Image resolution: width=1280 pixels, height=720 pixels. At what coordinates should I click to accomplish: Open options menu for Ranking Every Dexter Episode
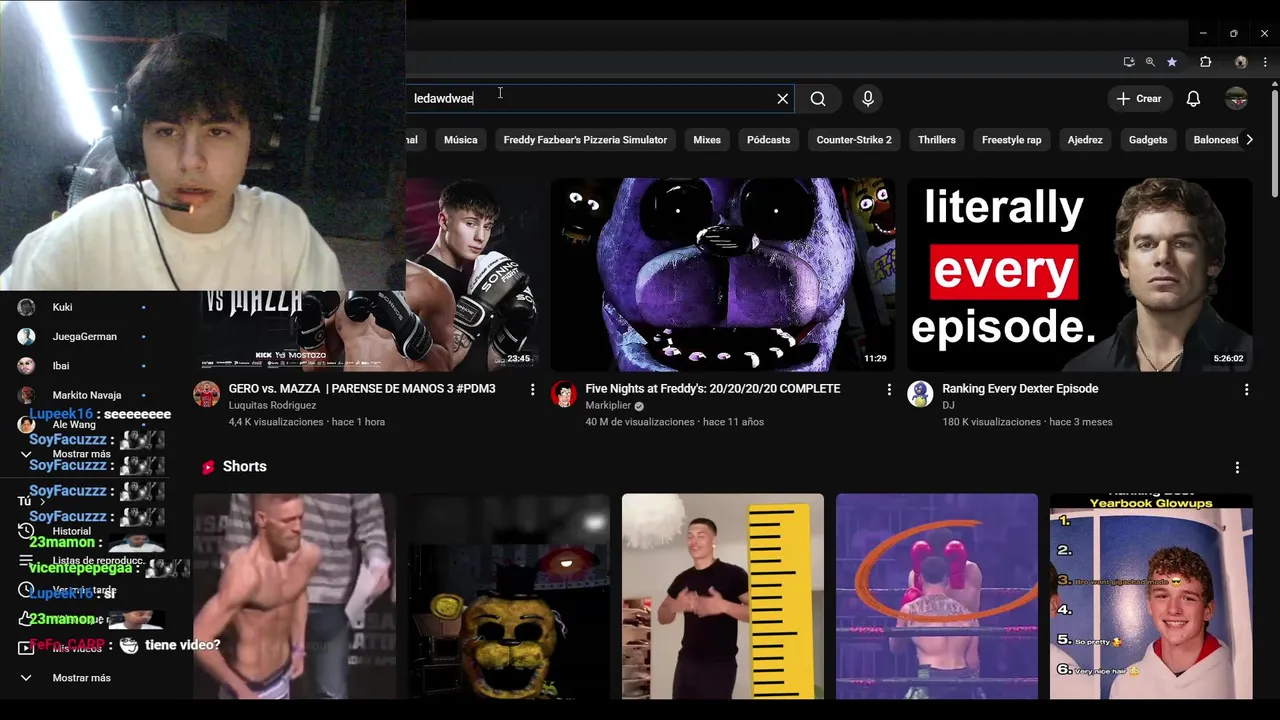pyautogui.click(x=1246, y=389)
